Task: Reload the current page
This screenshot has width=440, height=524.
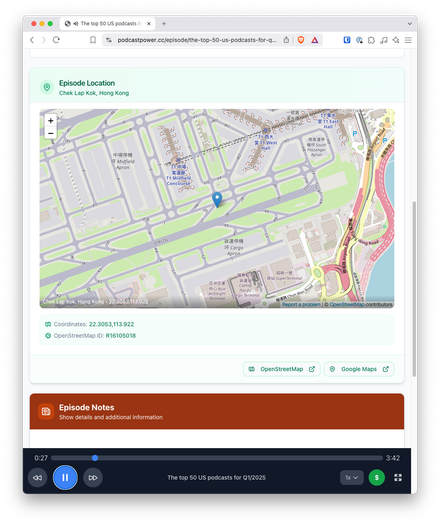Action: (x=56, y=40)
